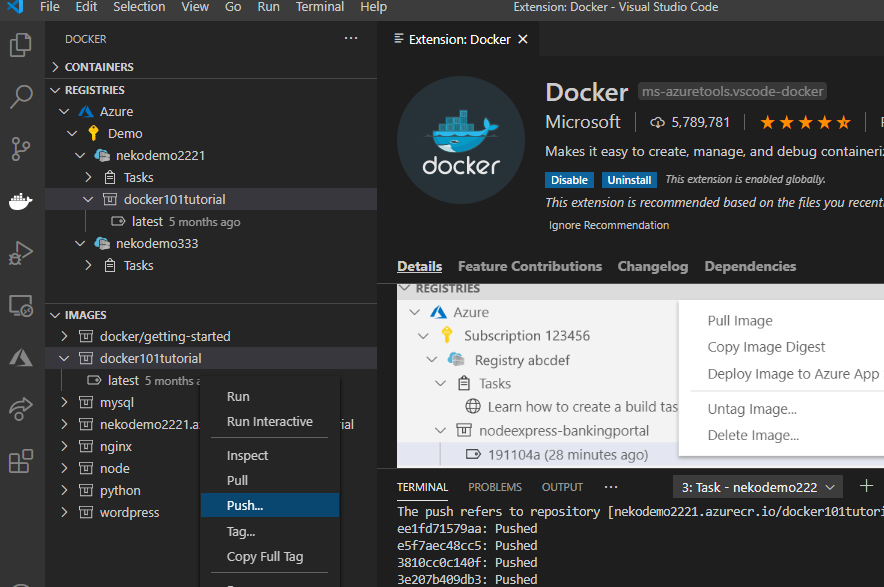Switch to the Dependencies tab

coord(750,266)
